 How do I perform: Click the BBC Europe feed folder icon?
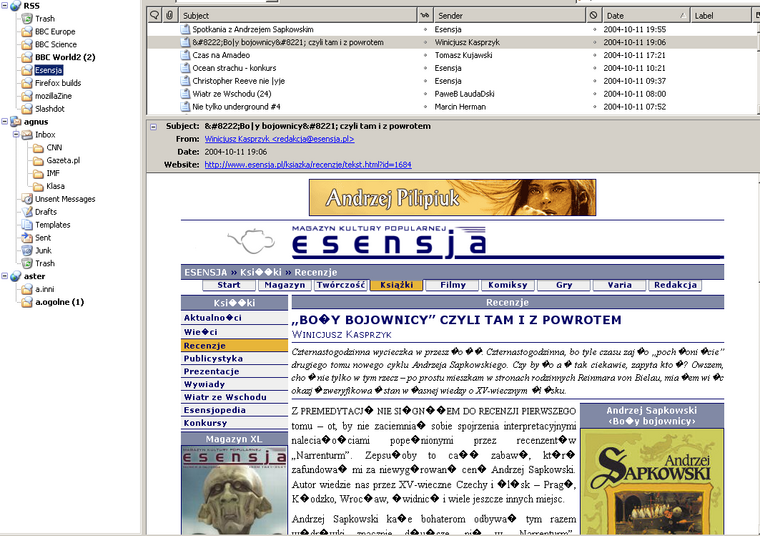[27, 32]
